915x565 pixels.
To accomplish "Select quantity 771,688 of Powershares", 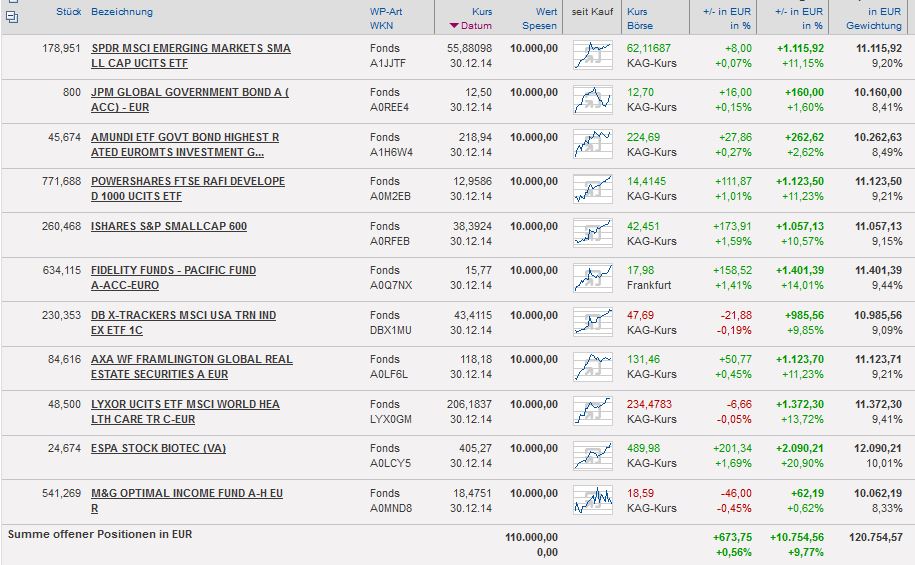I will pos(61,182).
